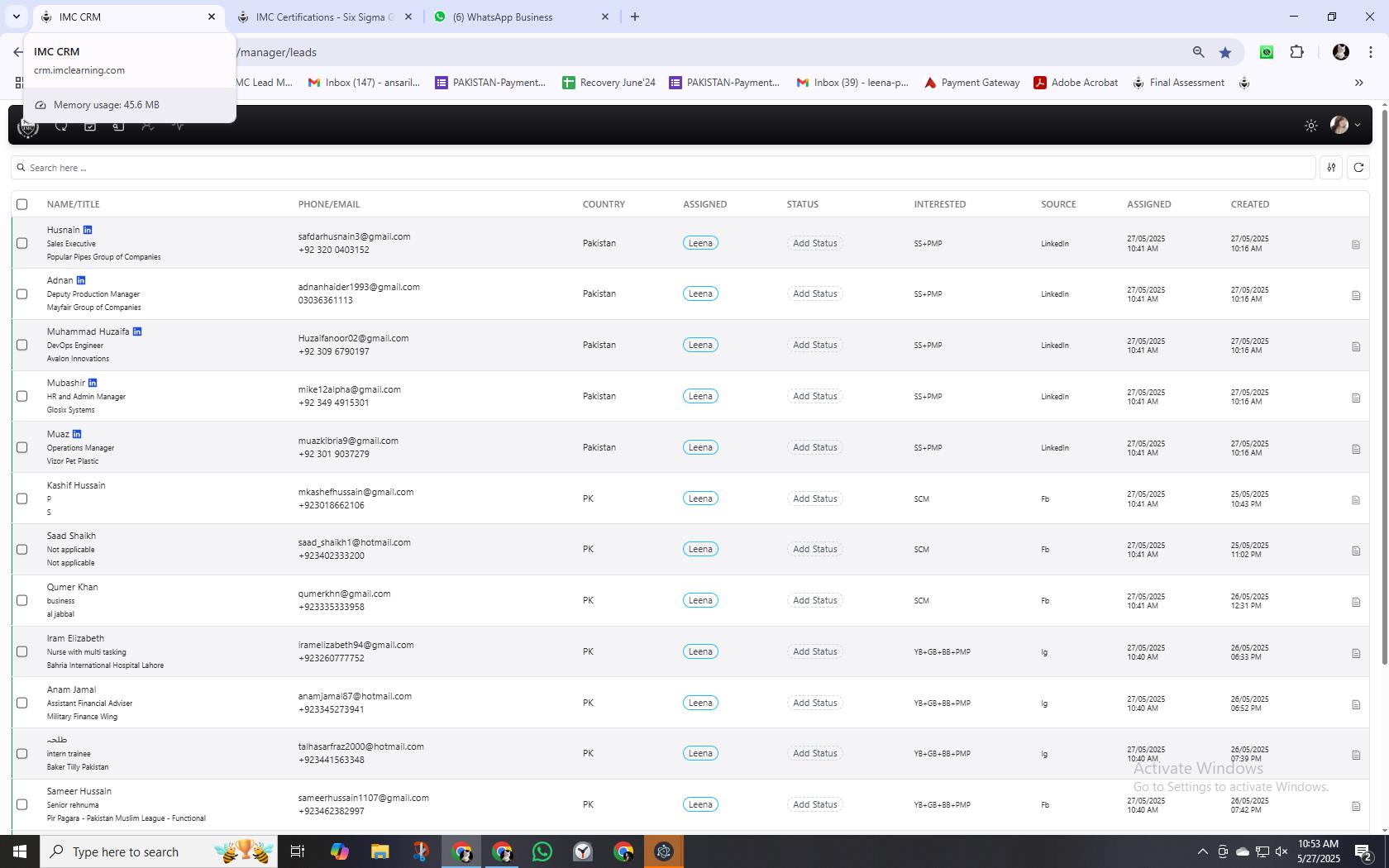Screen dimensions: 1389x868
Task: Switch to WhatsApp Business tab
Action: (x=522, y=17)
